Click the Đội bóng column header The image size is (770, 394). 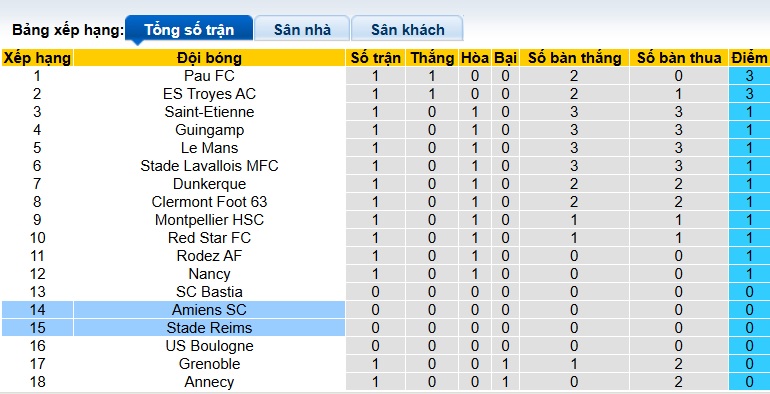tap(209, 58)
